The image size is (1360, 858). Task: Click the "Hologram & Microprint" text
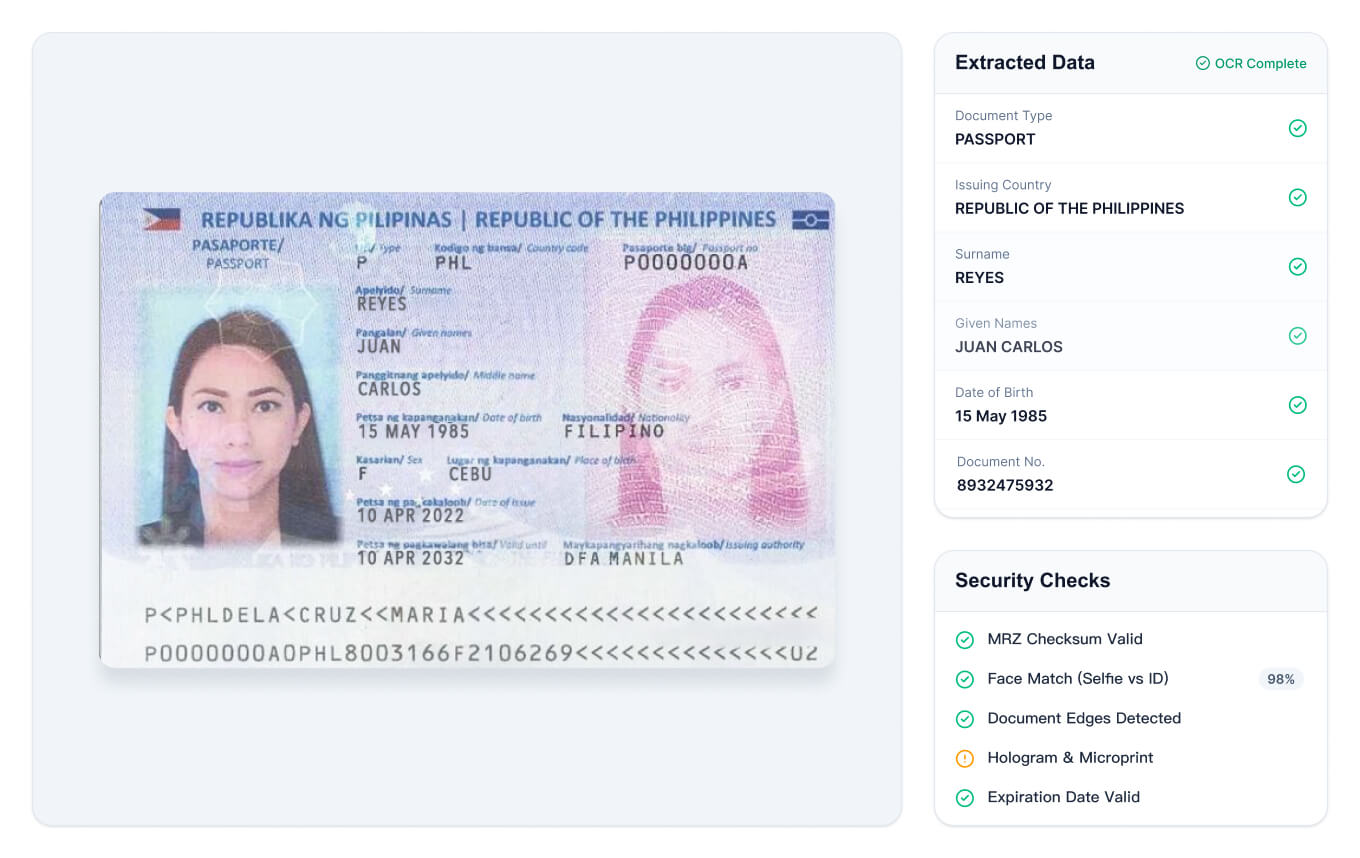1070,757
